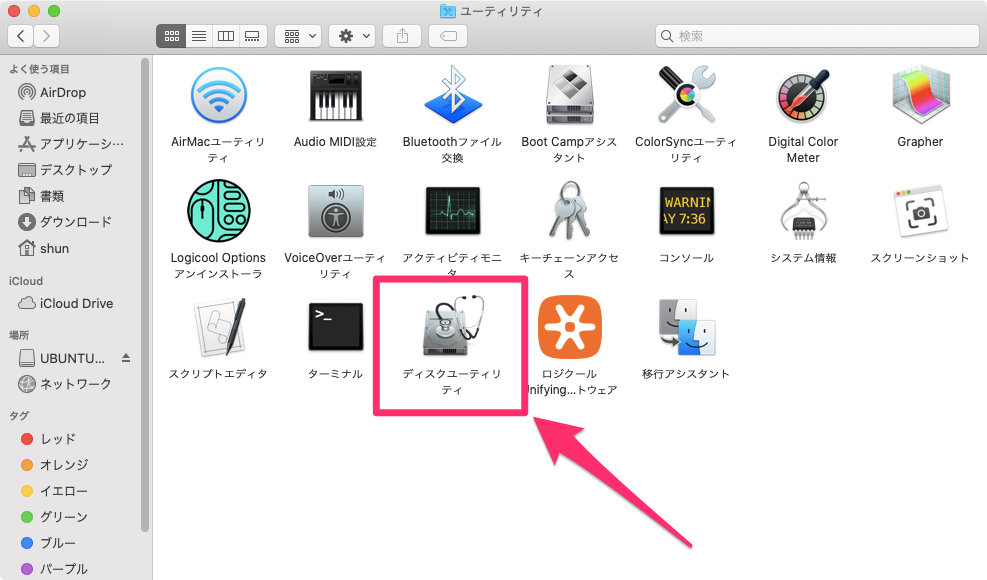Open アクティビティモニタ icon
987x580 pixels.
[453, 211]
